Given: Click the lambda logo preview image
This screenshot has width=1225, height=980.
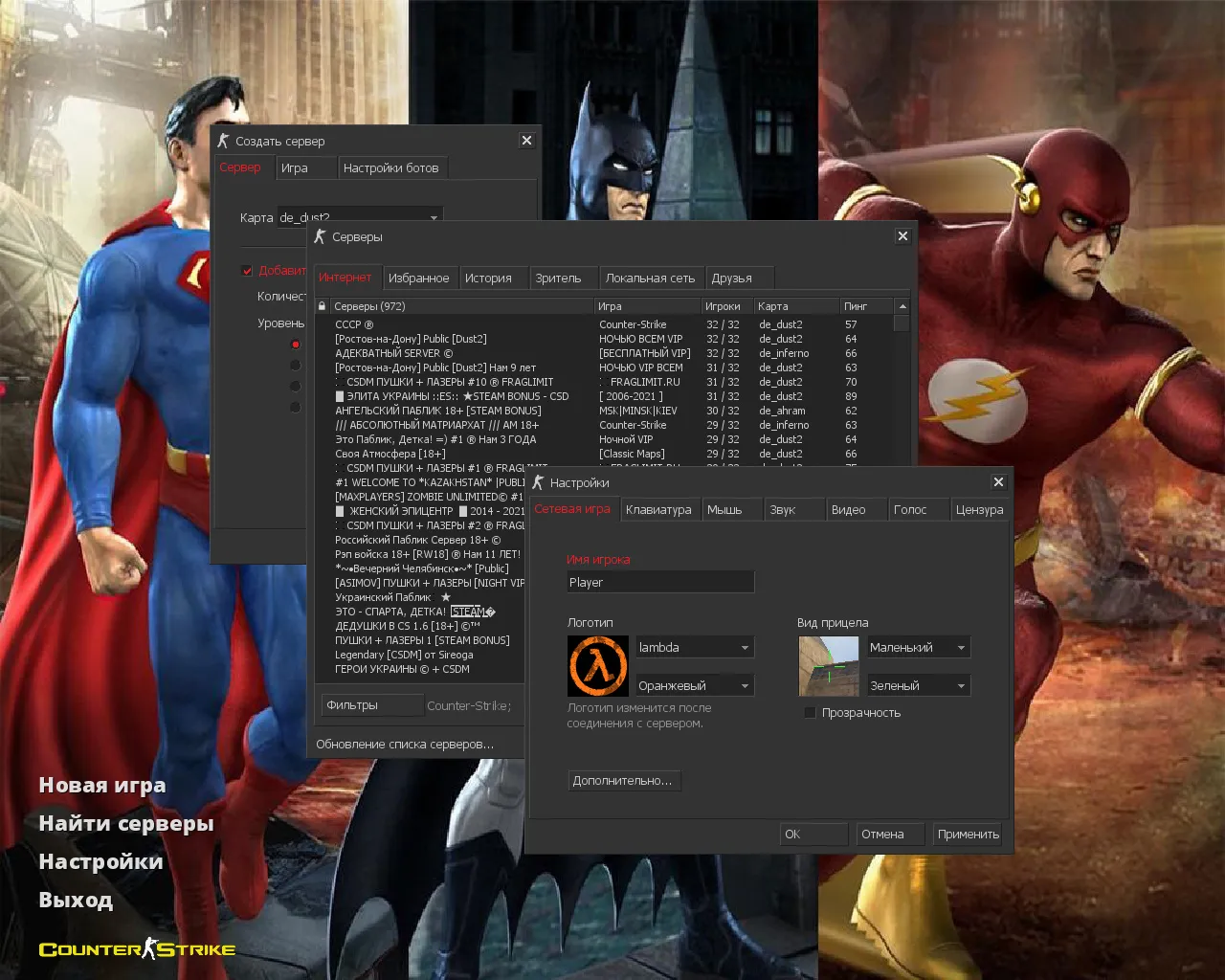Looking at the screenshot, I should (598, 666).
